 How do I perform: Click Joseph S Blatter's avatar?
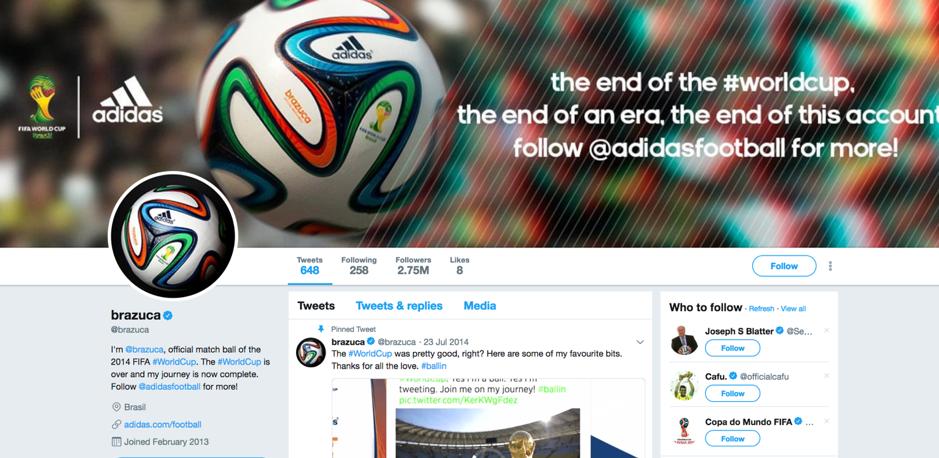(684, 340)
